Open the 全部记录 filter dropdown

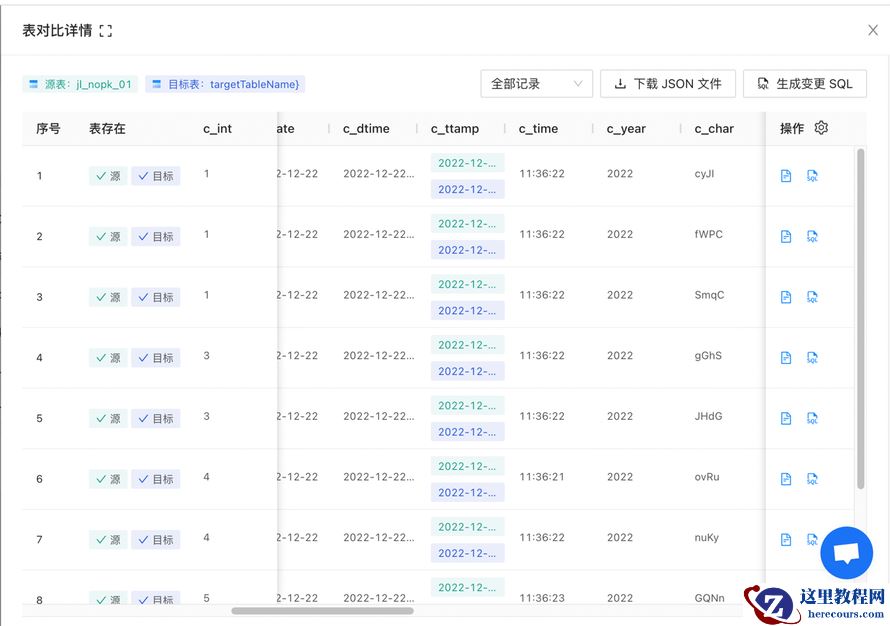(536, 84)
